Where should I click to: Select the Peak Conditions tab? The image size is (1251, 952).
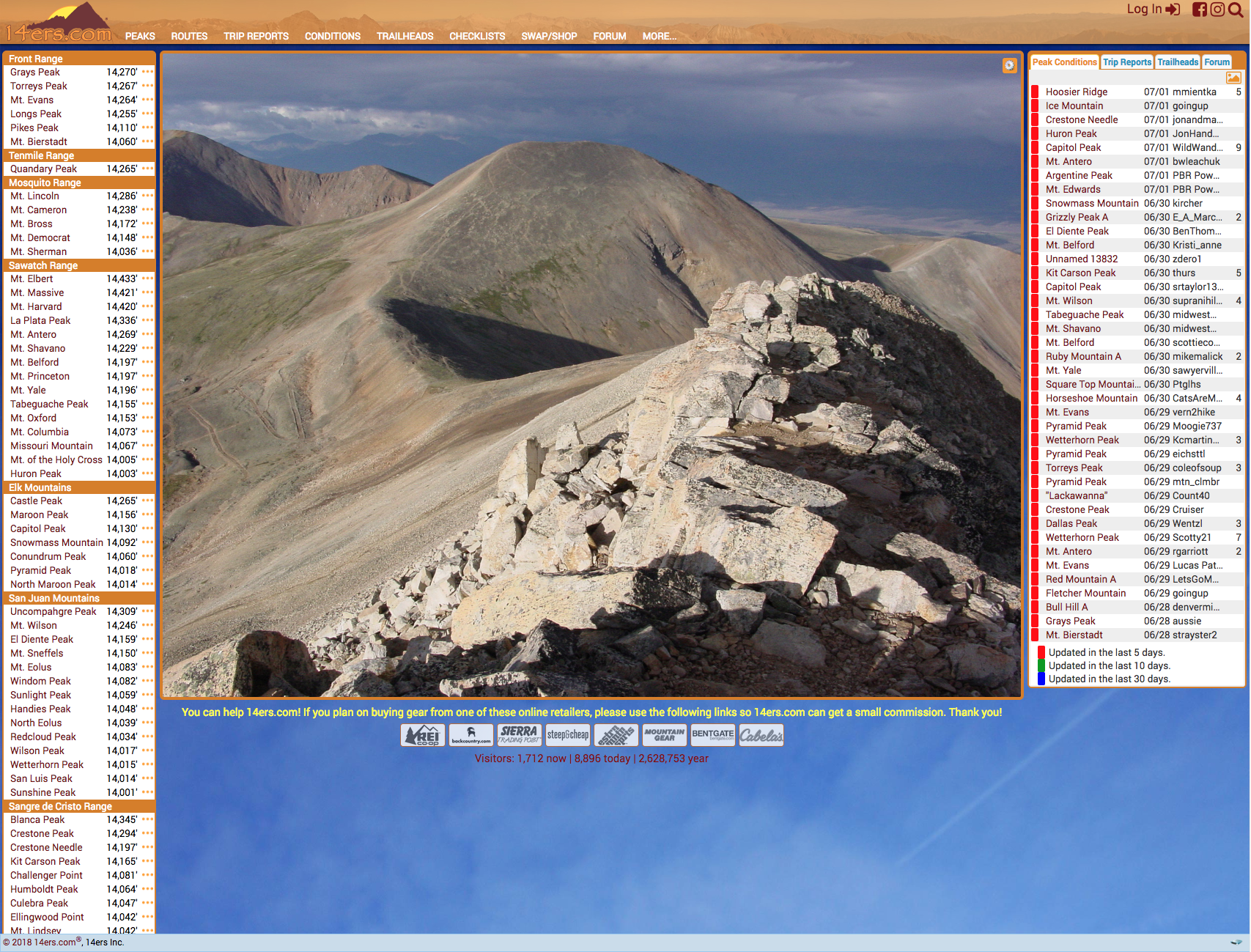tap(1064, 62)
